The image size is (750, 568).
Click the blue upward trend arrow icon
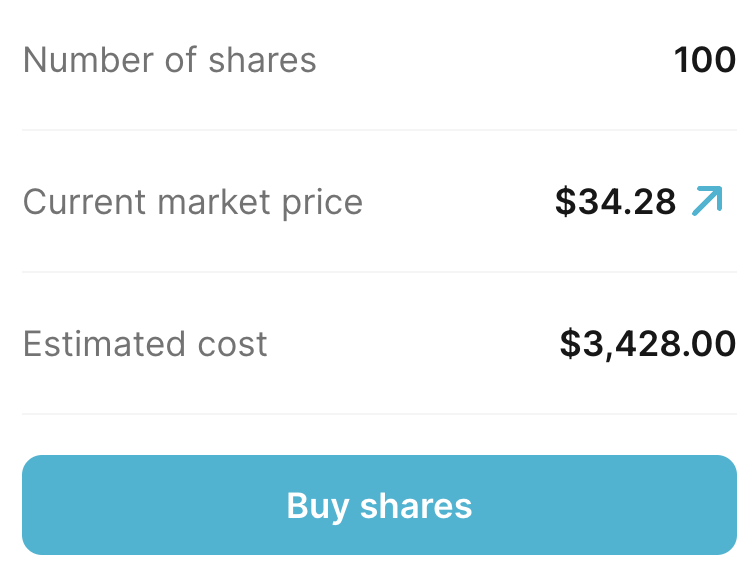707,201
